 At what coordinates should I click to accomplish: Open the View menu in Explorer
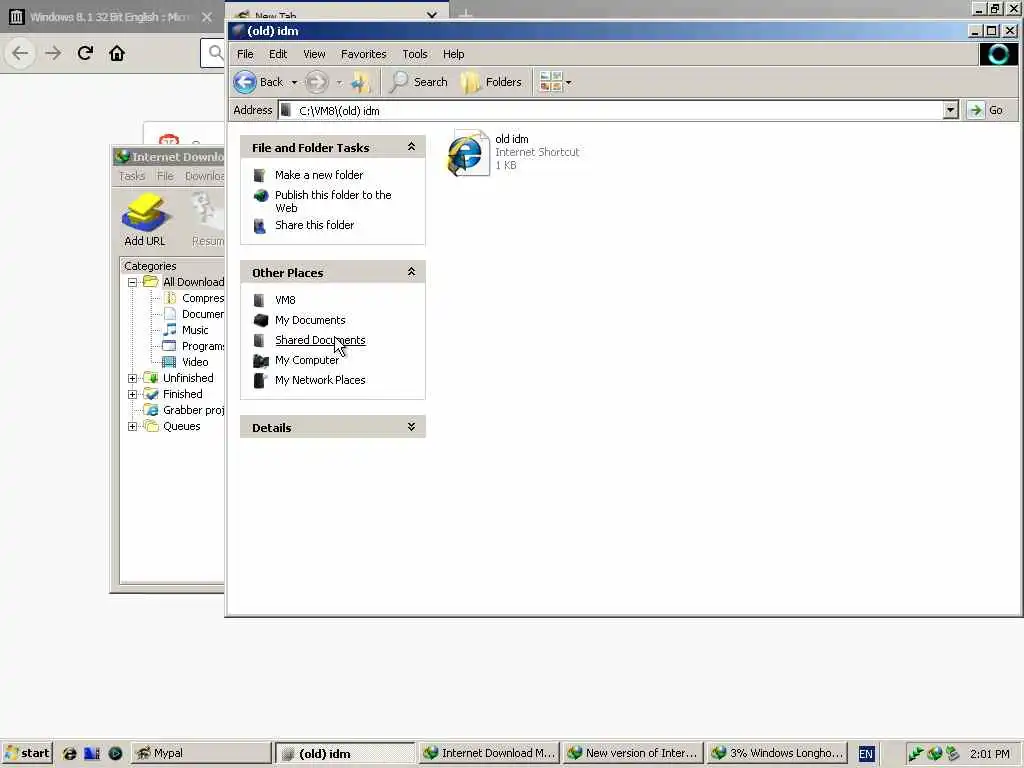tap(314, 54)
